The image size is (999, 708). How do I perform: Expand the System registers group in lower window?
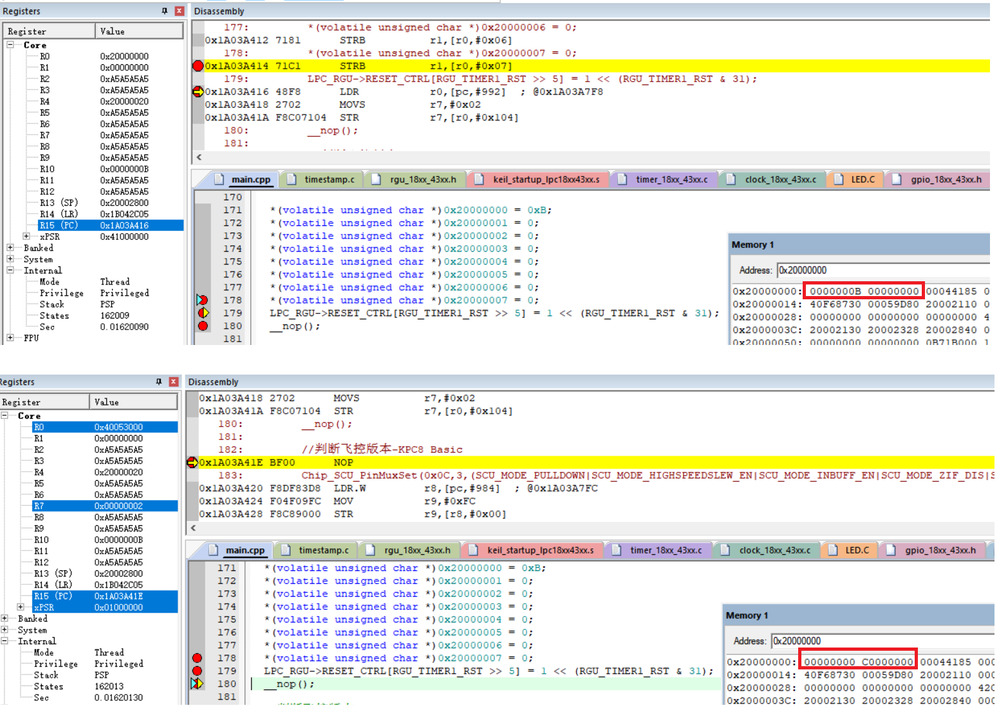(x=4, y=630)
